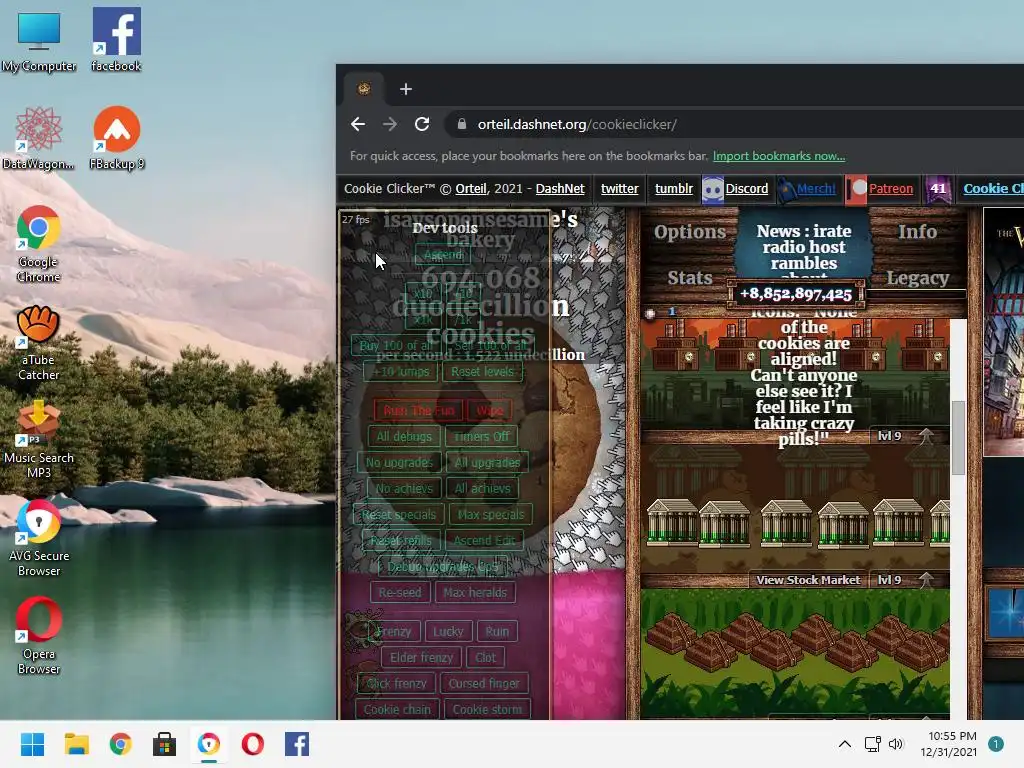Open Chrome from the taskbar
The image size is (1024, 768).
coord(120,744)
